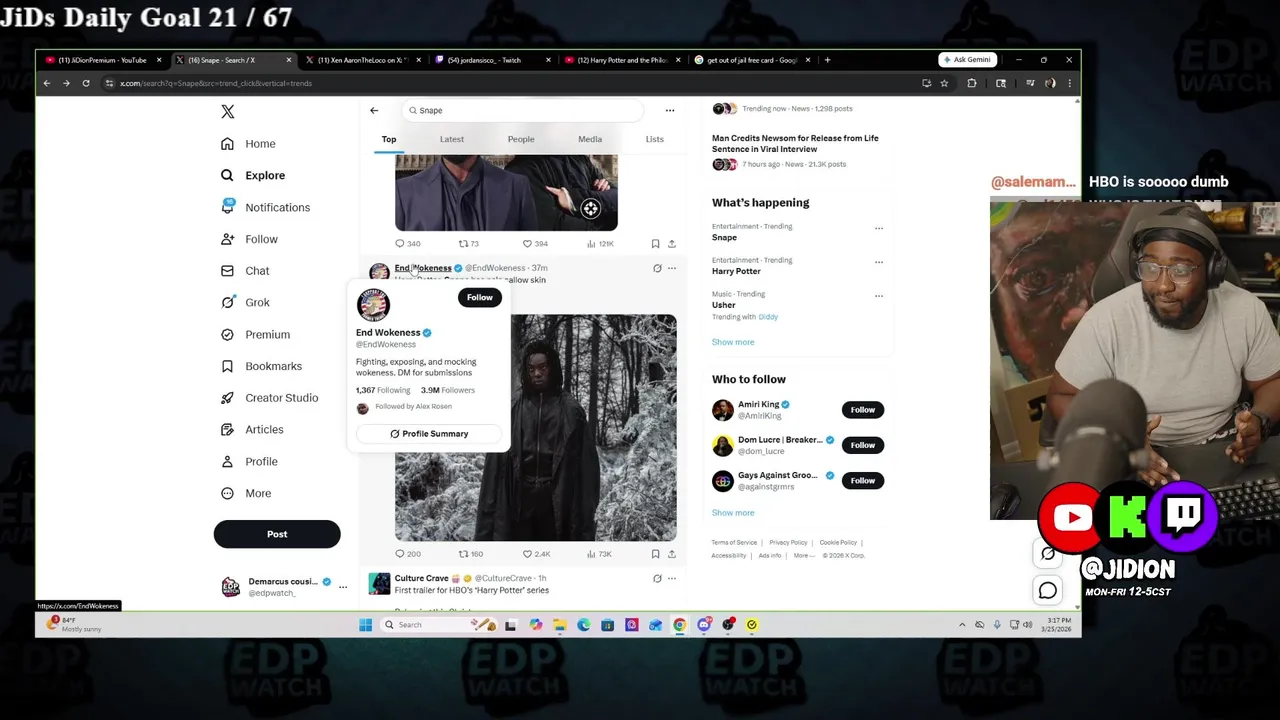Switch to the Lists tab

(x=654, y=139)
